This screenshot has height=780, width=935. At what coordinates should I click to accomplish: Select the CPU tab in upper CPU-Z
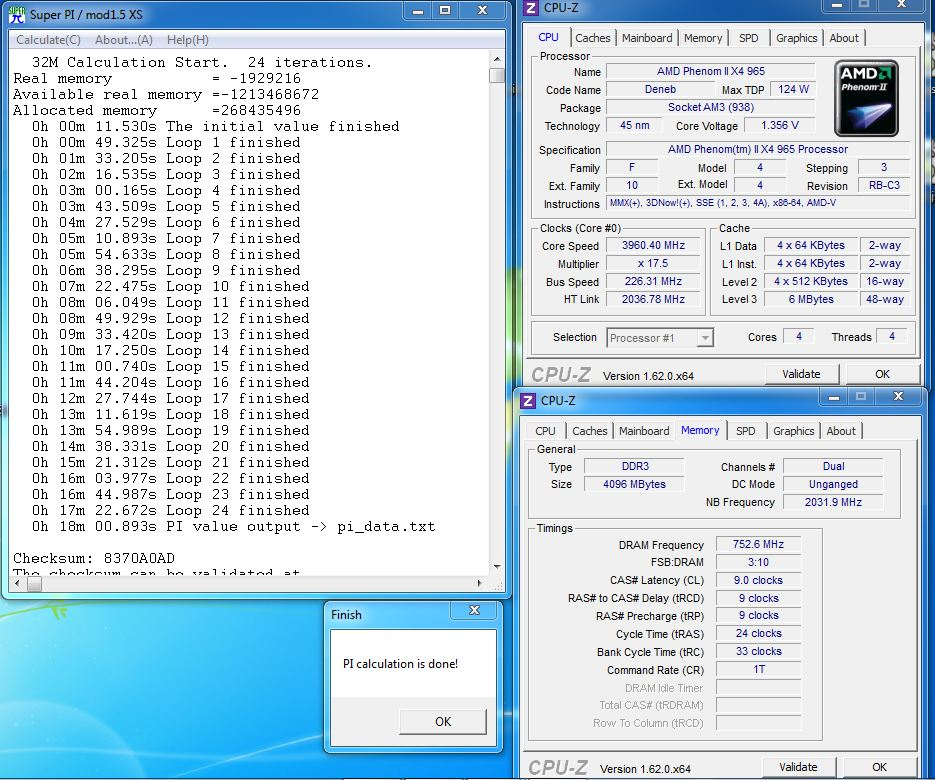[549, 37]
